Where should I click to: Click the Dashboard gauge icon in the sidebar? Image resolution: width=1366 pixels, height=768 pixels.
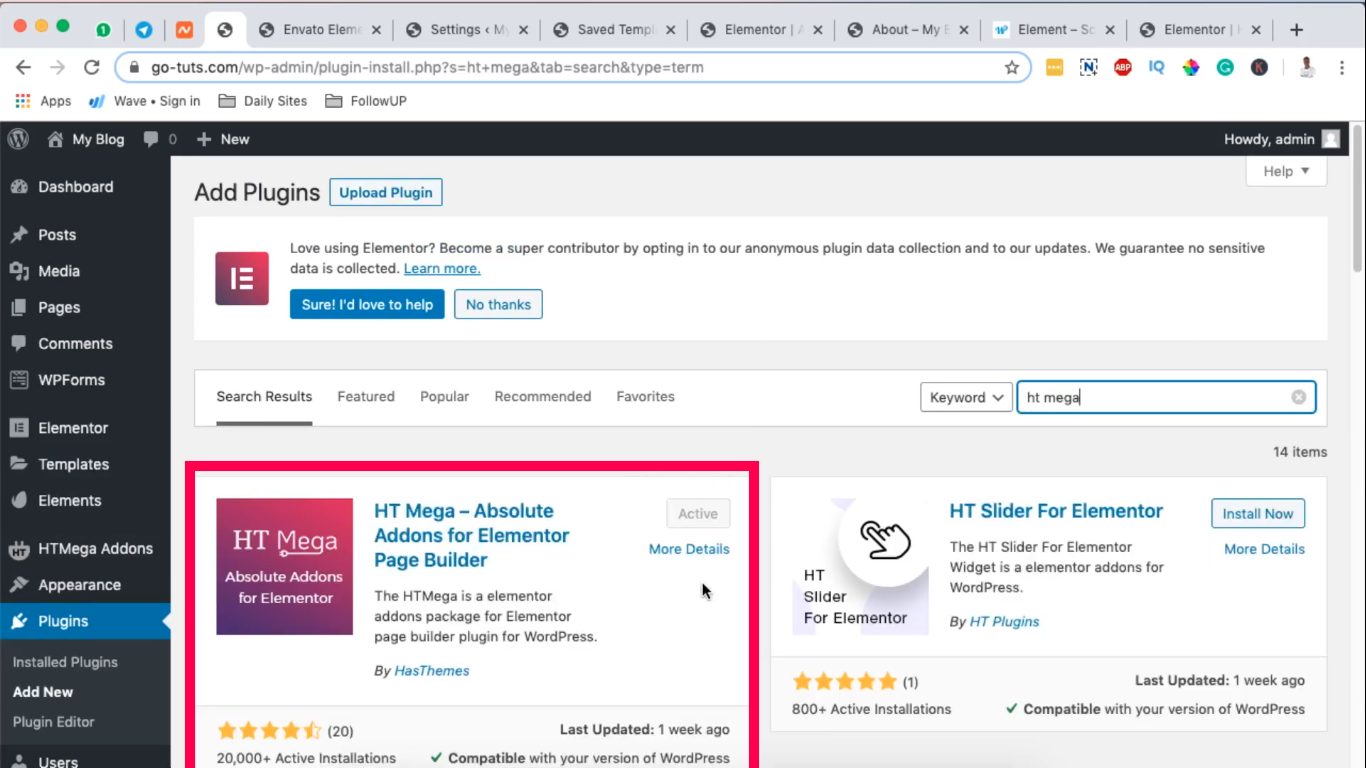coord(19,187)
